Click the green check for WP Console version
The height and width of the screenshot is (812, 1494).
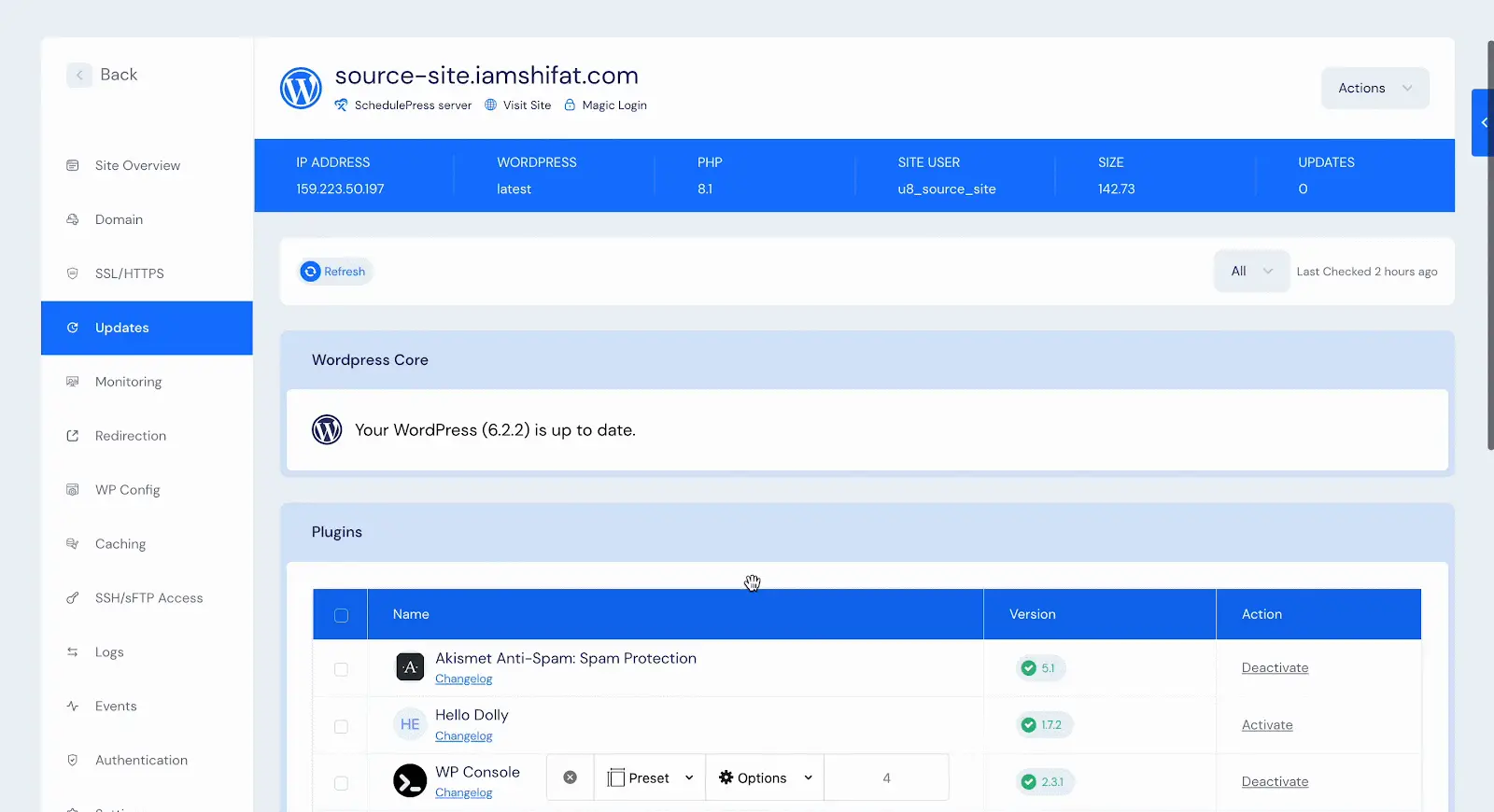click(x=1029, y=782)
